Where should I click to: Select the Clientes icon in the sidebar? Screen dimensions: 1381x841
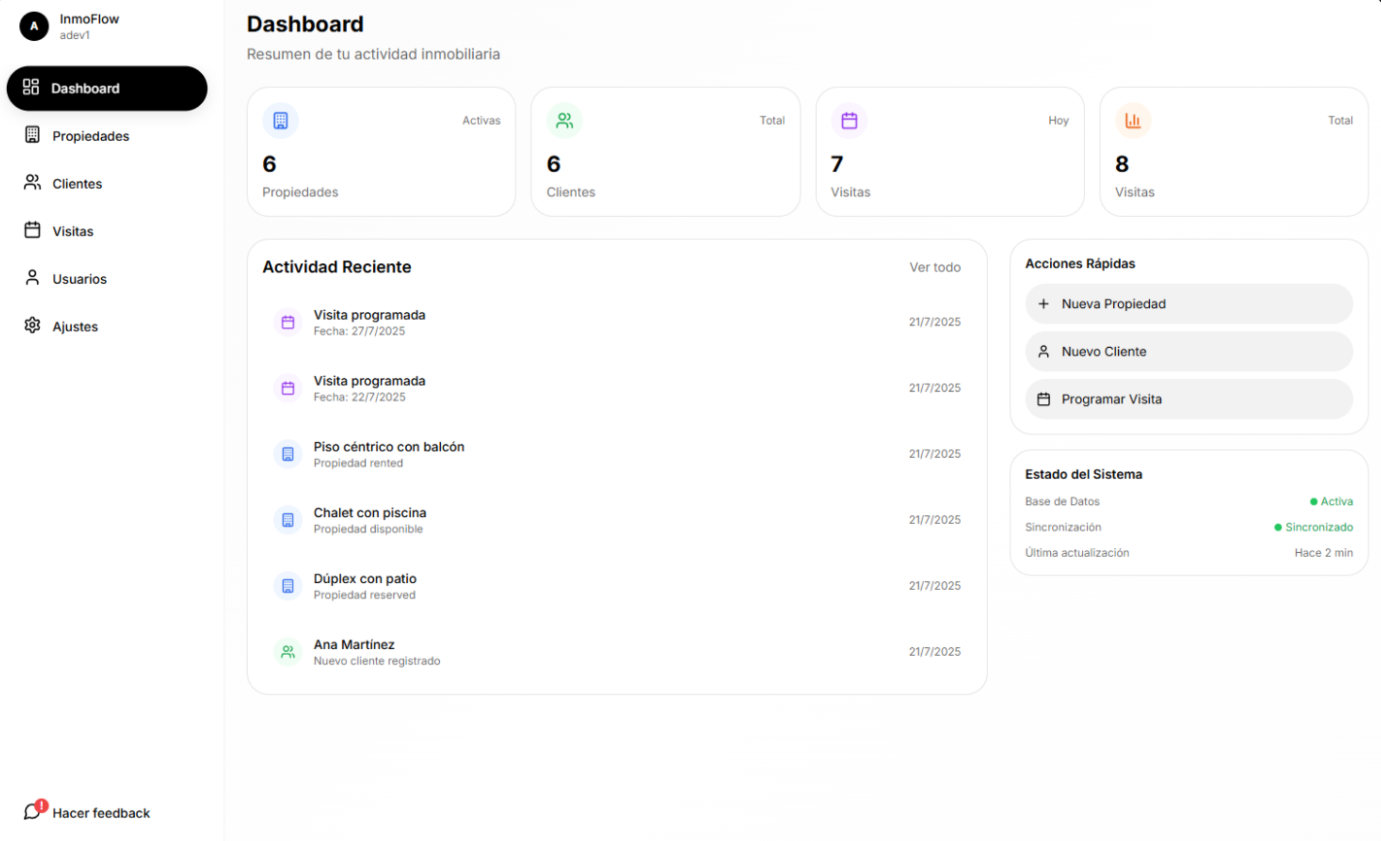point(33,183)
